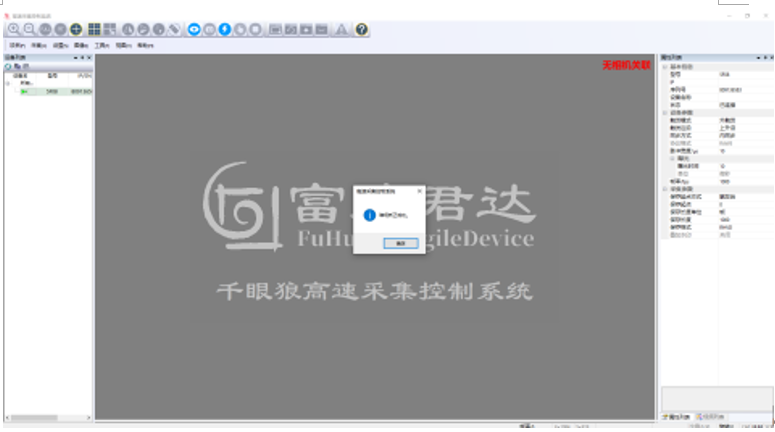Click the gray warning triangle toolbar icon
The height and width of the screenshot is (432, 775).
pos(342,30)
